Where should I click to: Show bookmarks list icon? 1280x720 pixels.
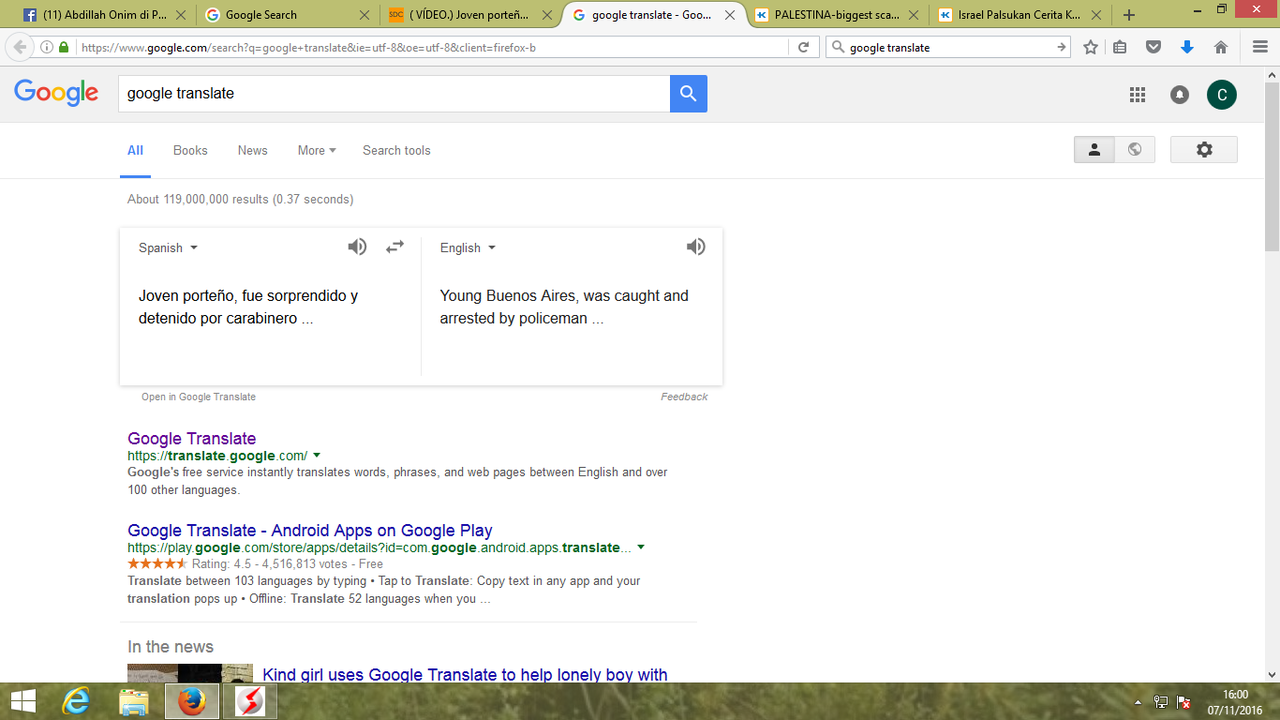coord(1120,47)
